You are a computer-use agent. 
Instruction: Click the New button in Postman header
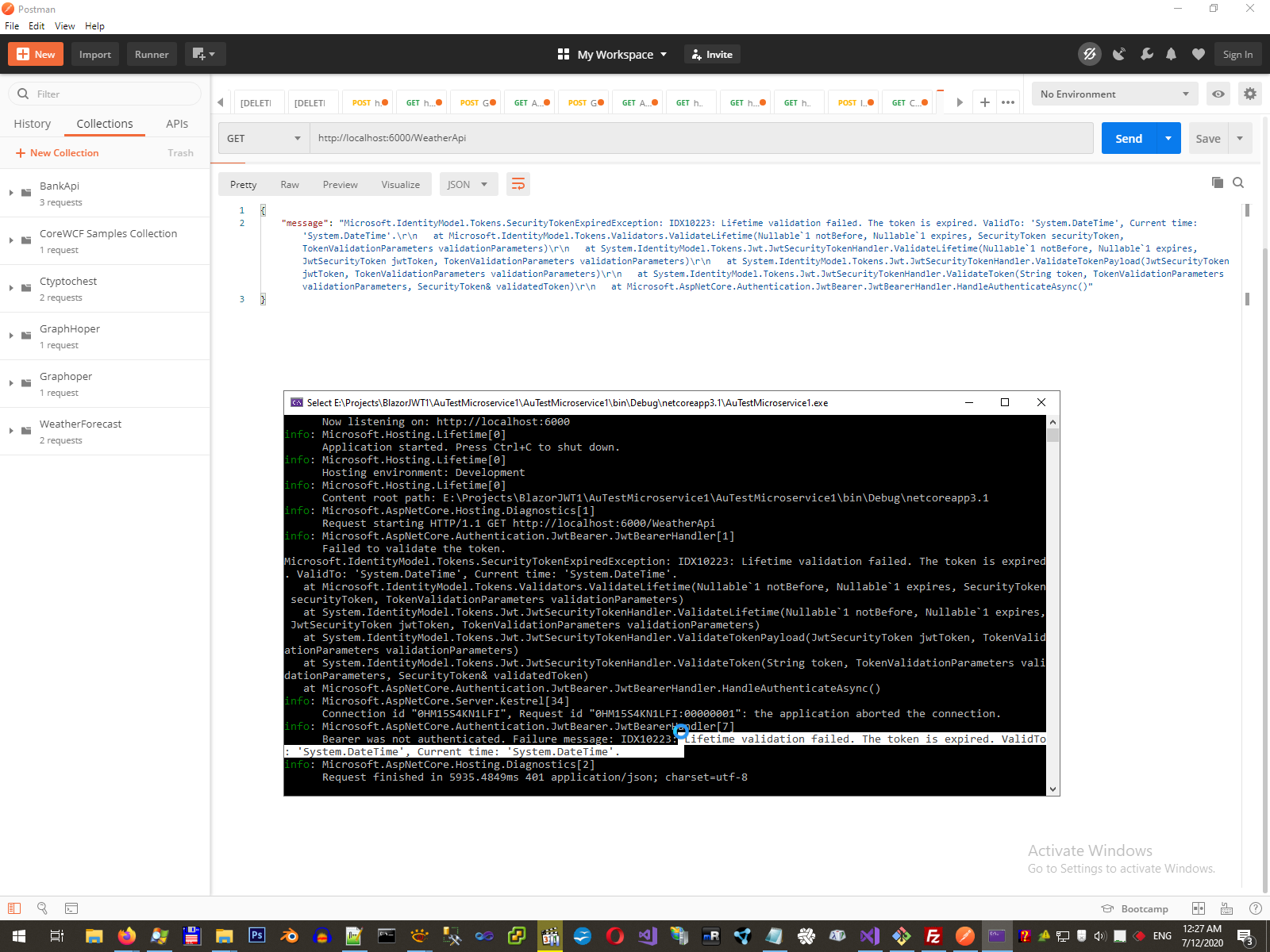[36, 54]
